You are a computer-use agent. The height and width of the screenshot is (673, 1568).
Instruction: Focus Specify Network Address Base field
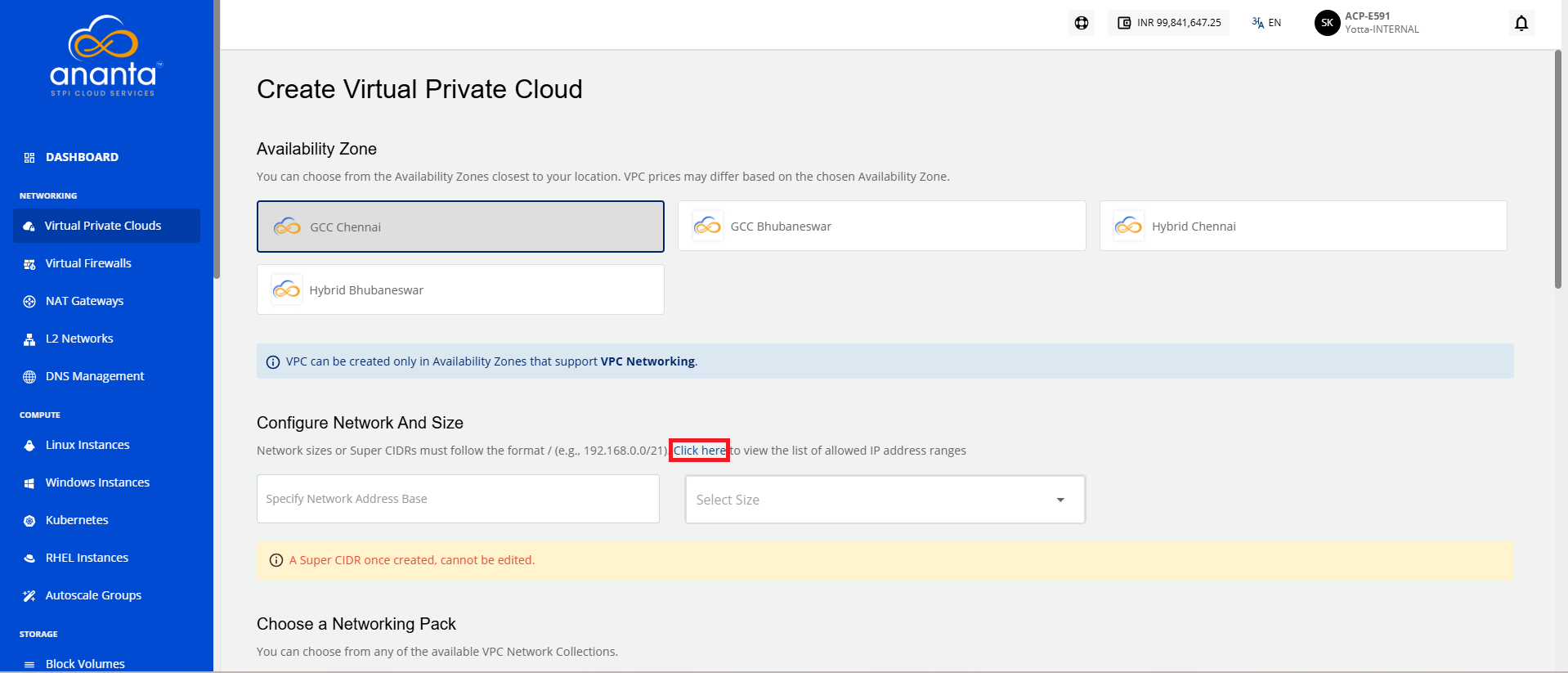click(458, 499)
